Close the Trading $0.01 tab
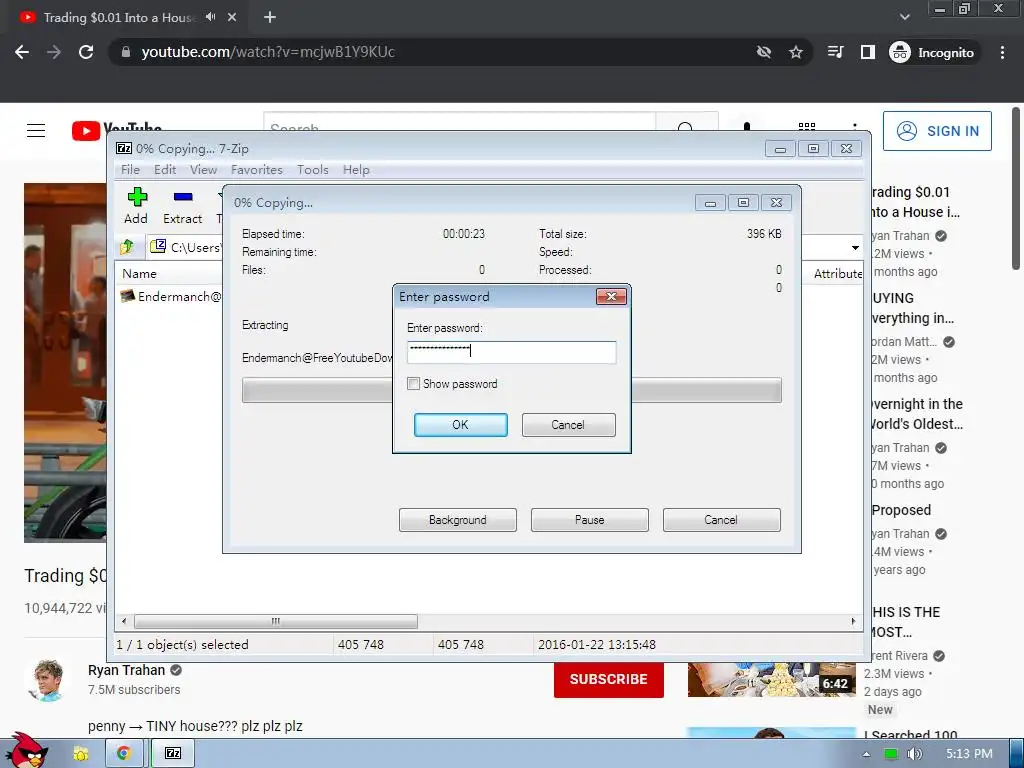Viewport: 1024px width, 768px height. [232, 18]
